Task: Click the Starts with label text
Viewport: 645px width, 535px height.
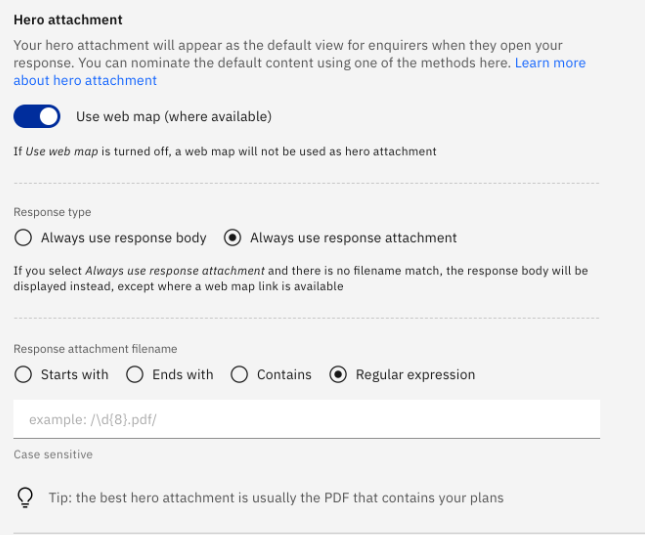Action: pos(74,375)
